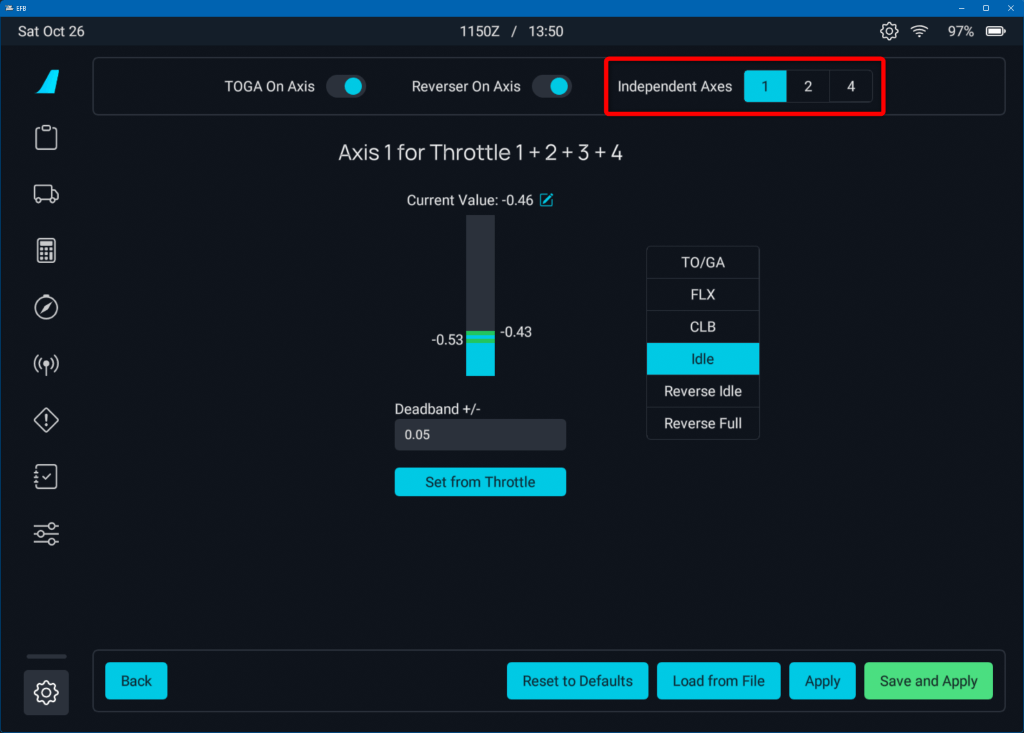Open the ATC radio tower page

pos(46,364)
